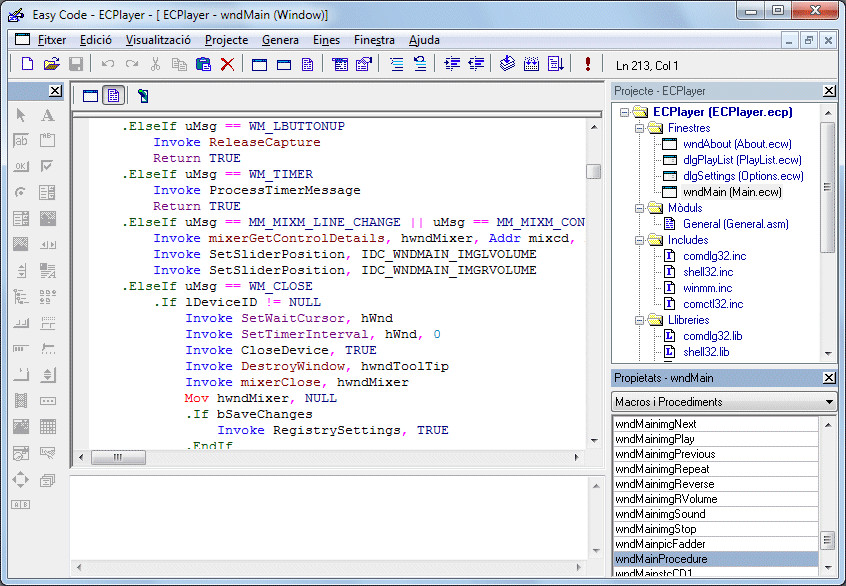Viewport: 846px width, 586px height.
Task: Select comdlg32.lib under Llibreries
Action: pos(712,336)
